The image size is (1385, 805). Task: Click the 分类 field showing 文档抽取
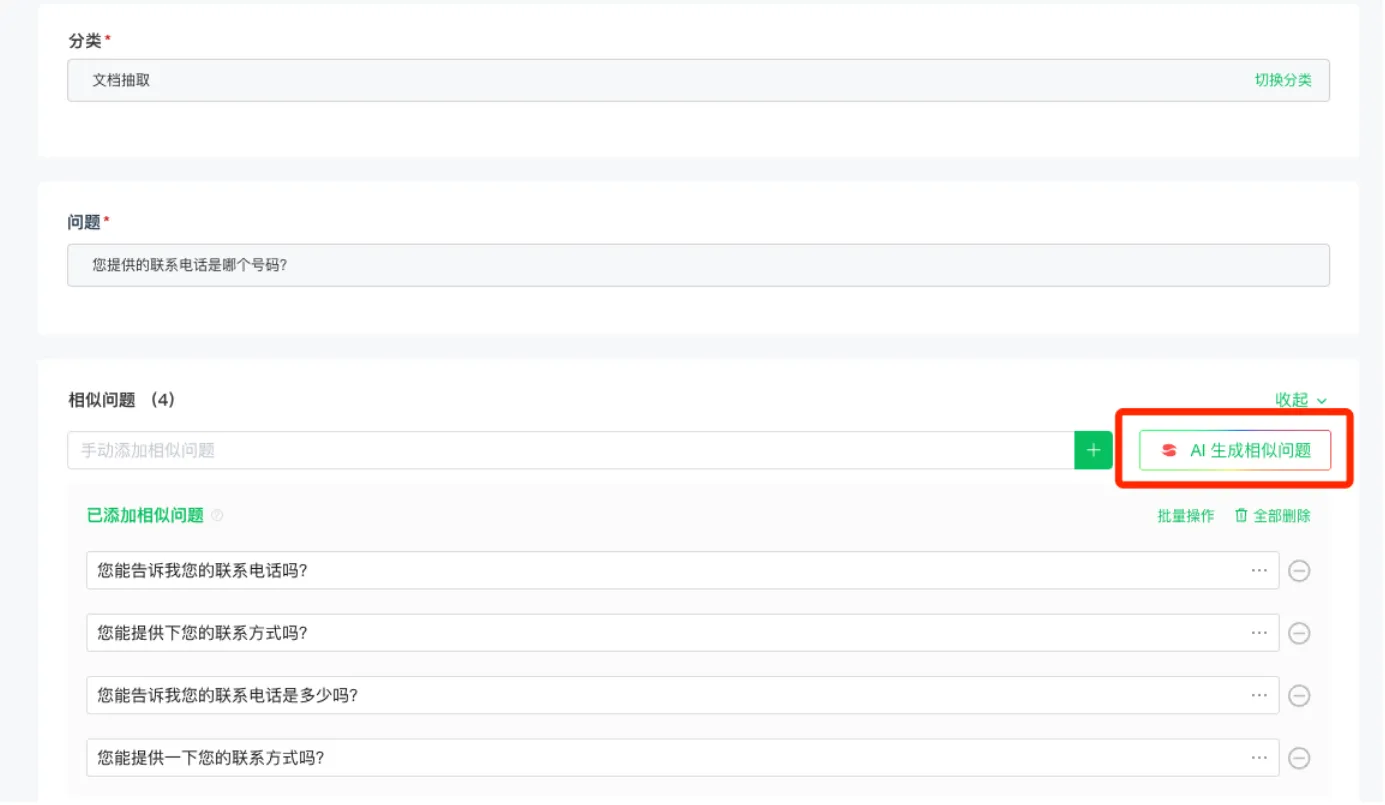698,80
